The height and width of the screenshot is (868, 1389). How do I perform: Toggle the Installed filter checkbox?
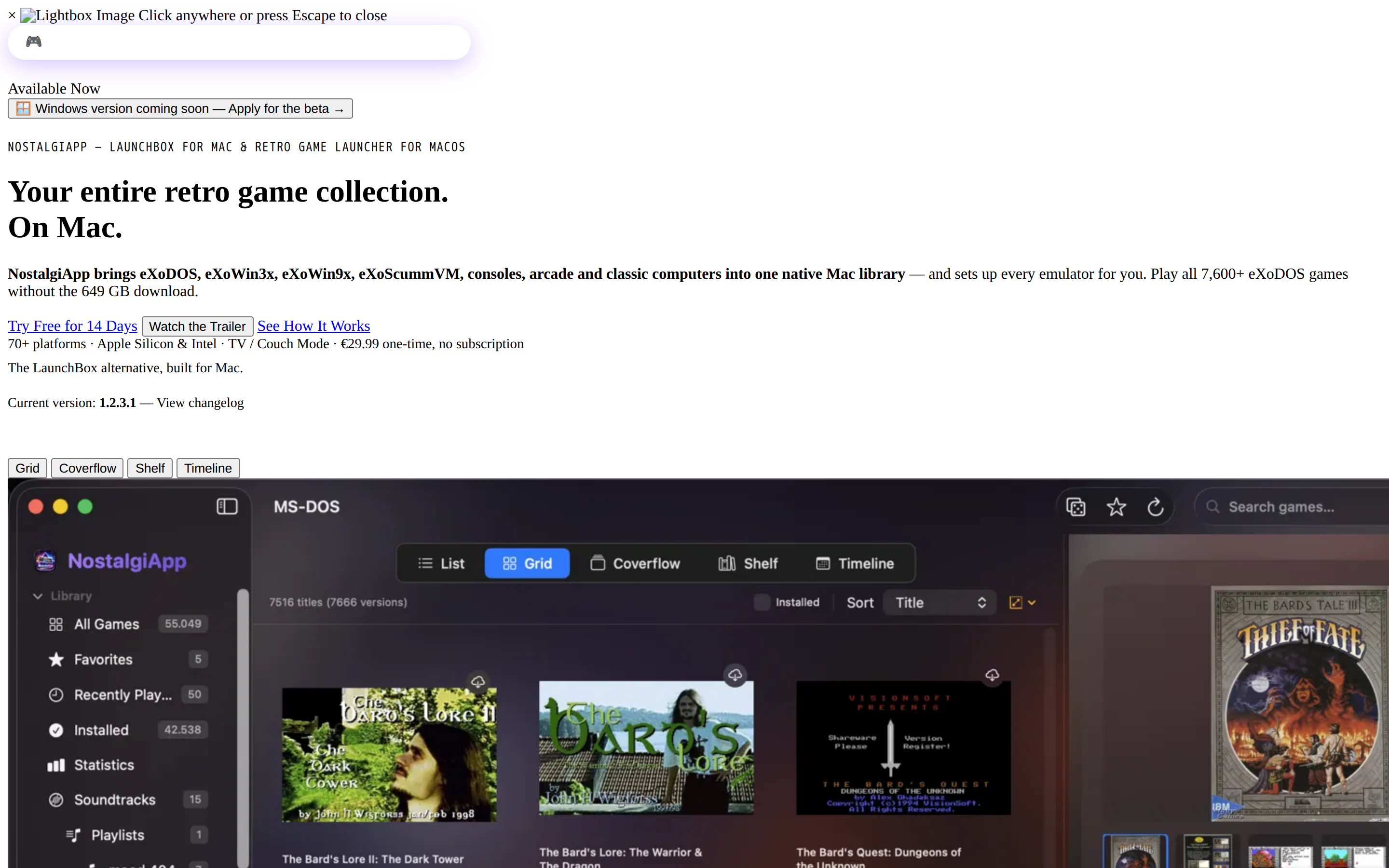click(x=762, y=602)
